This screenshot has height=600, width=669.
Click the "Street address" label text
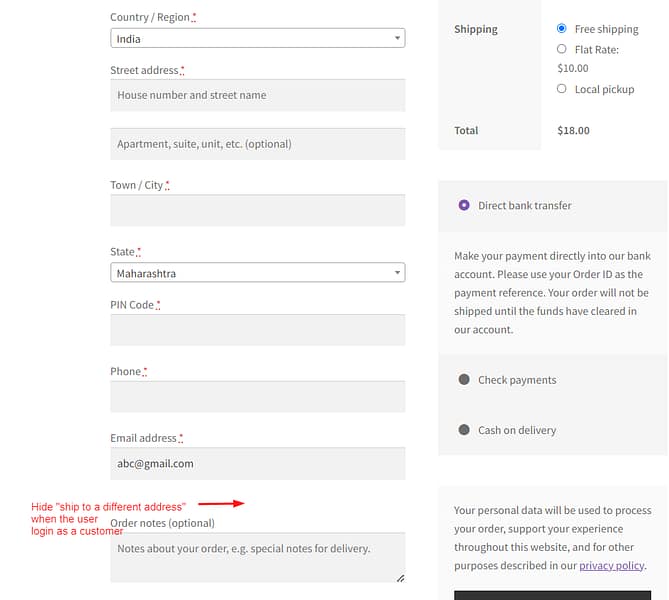coord(144,70)
